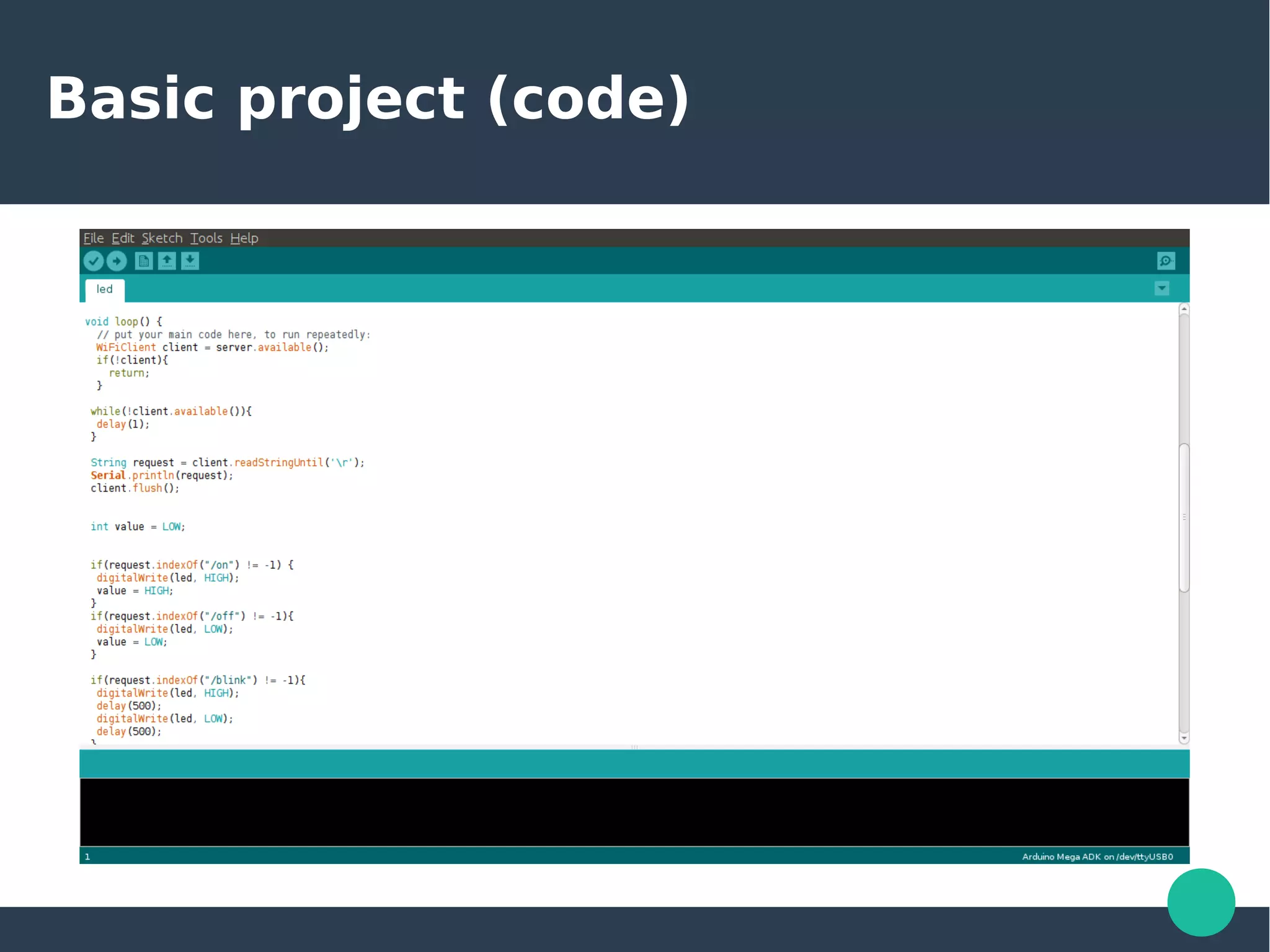Screen dimensions: 1270x952
Task: Click the 'Arduino Mega ADK on /dev/ttyUSB0' status text
Action: (x=1098, y=856)
